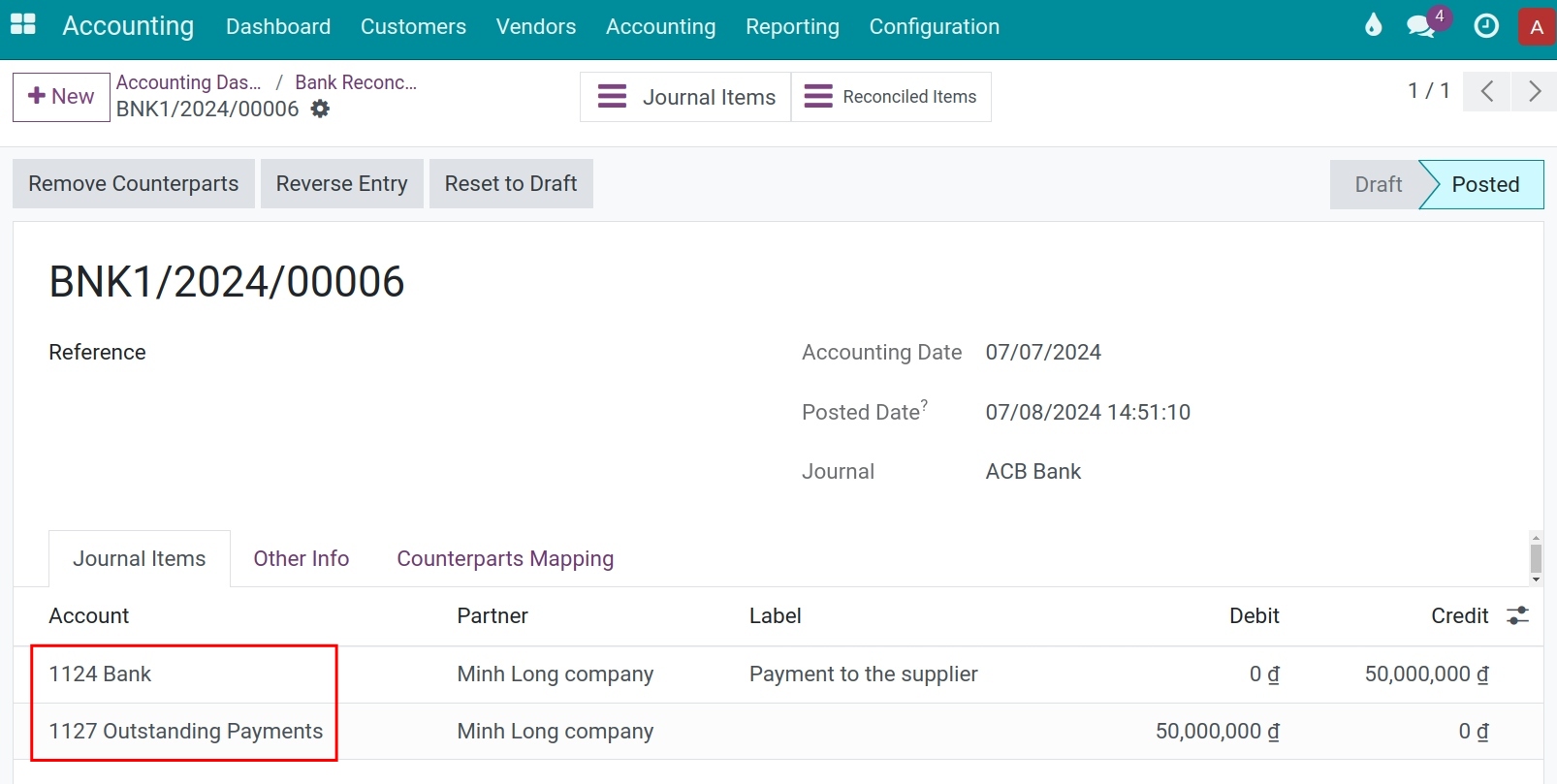Click the water drop theme icon
1557x784 pixels.
(1373, 25)
